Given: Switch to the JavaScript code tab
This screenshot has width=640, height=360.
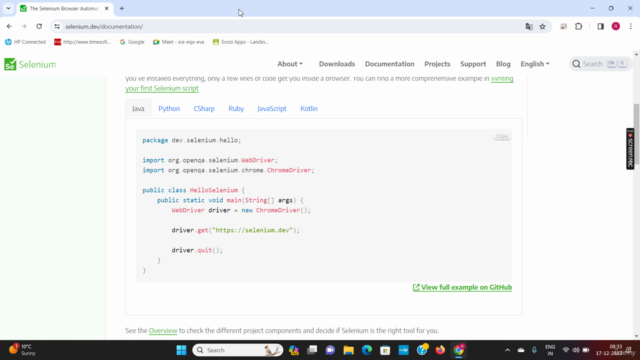Looking at the screenshot, I should pos(272,109).
